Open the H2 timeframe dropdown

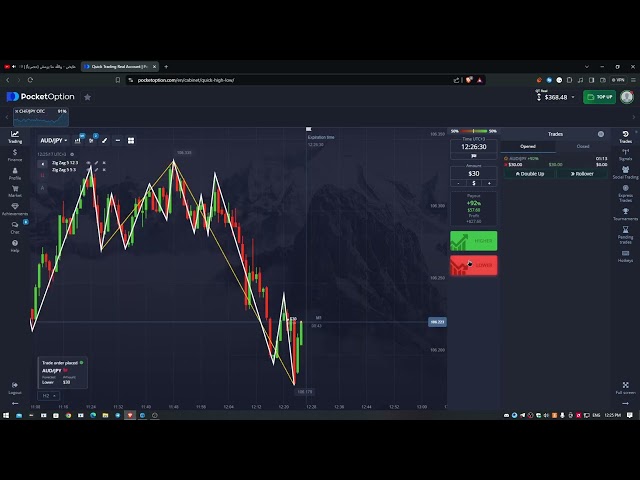[x=49, y=396]
